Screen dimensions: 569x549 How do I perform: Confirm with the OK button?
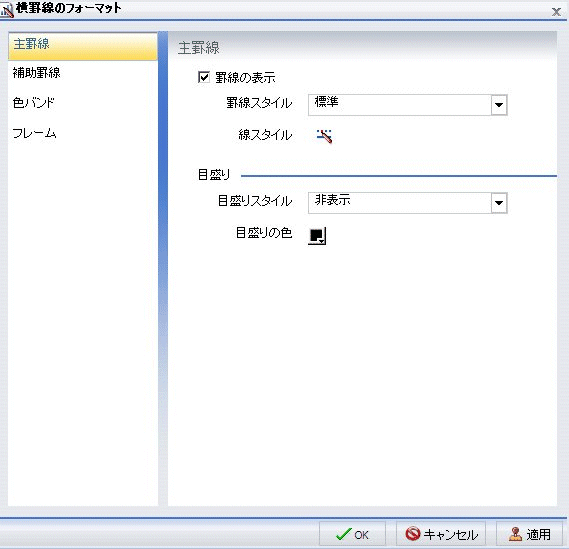coord(352,534)
